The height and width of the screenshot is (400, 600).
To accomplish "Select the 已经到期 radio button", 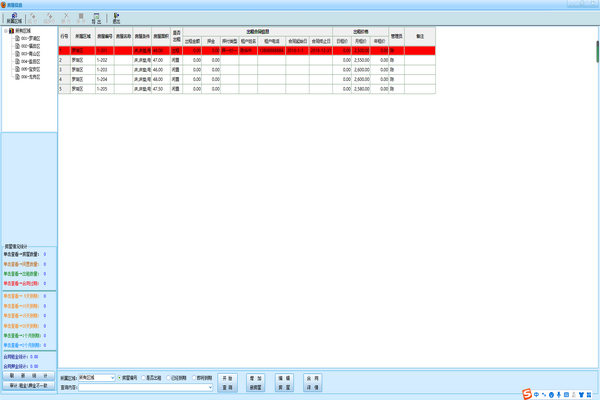I will click(x=167, y=378).
